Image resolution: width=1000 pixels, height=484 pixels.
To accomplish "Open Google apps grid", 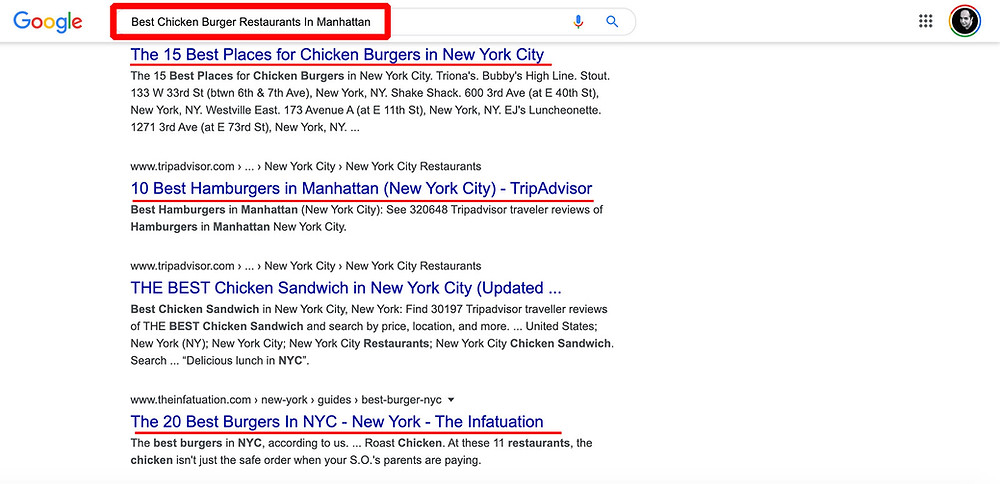I will [x=925, y=21].
